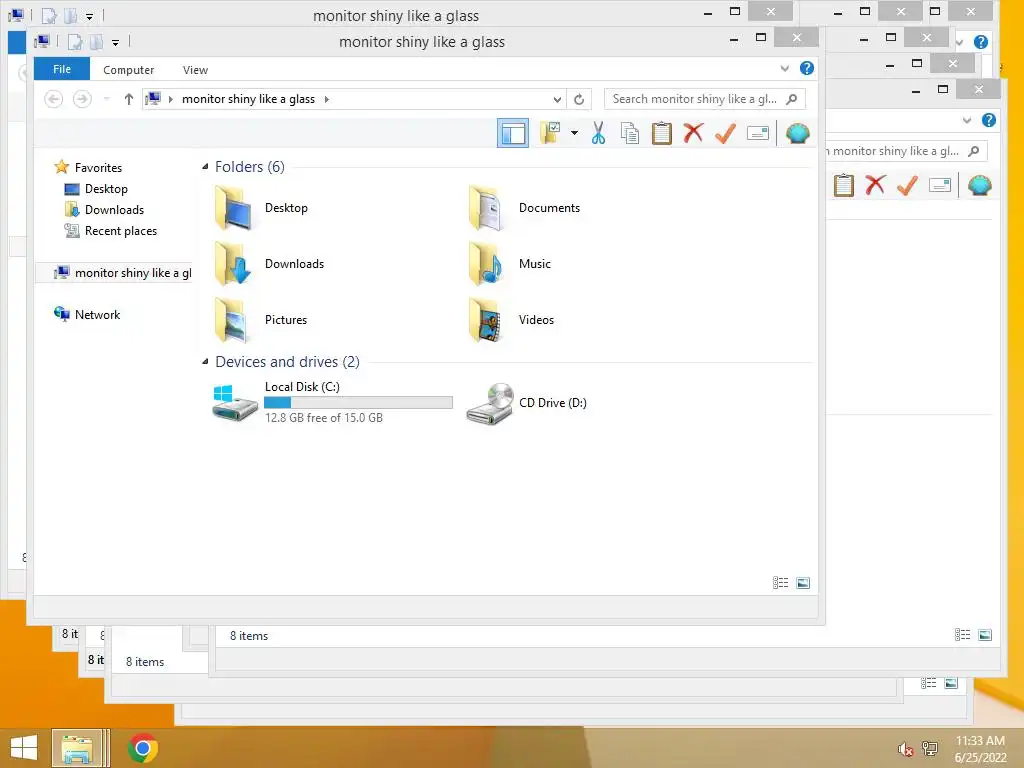Click the magnifier search icon in front window
The image size is (1024, 768).
point(792,99)
